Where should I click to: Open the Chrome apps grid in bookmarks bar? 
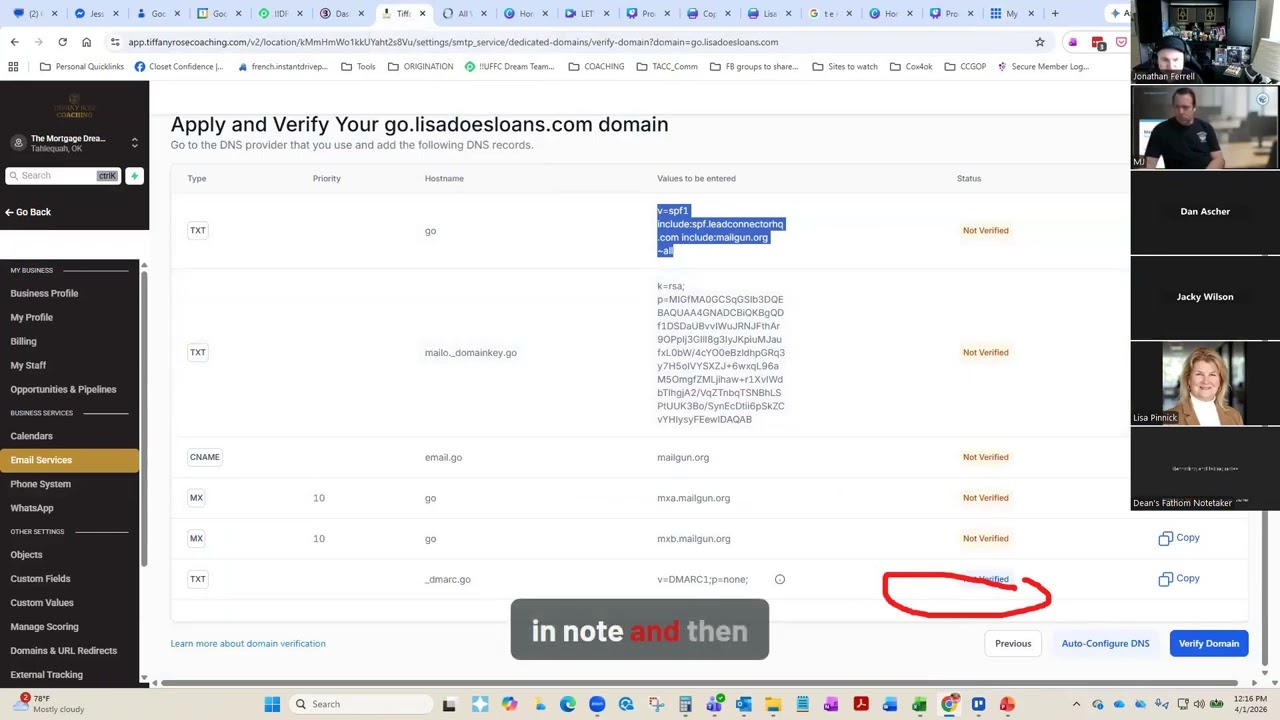click(x=13, y=67)
